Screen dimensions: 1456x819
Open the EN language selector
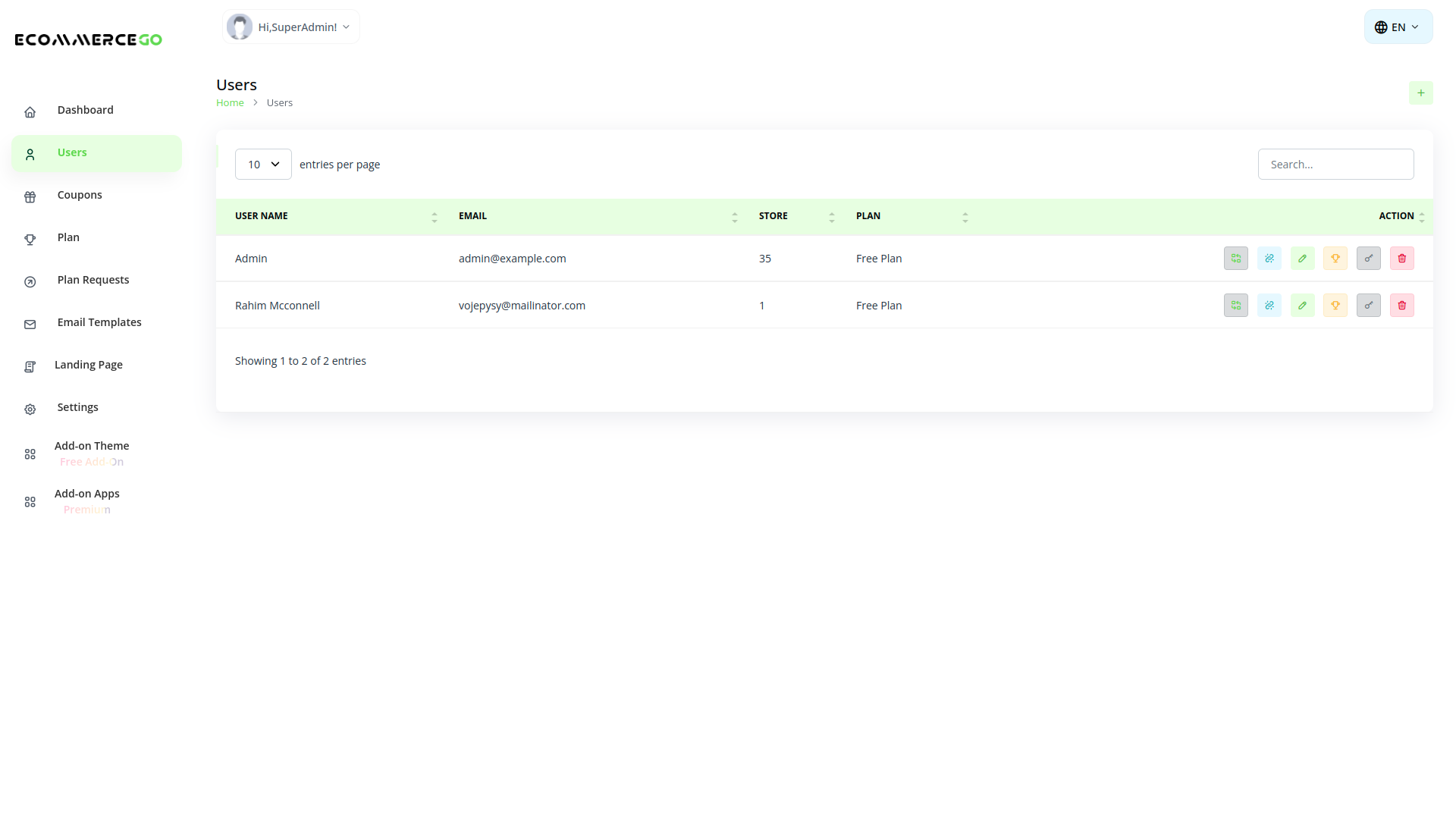(x=1398, y=27)
